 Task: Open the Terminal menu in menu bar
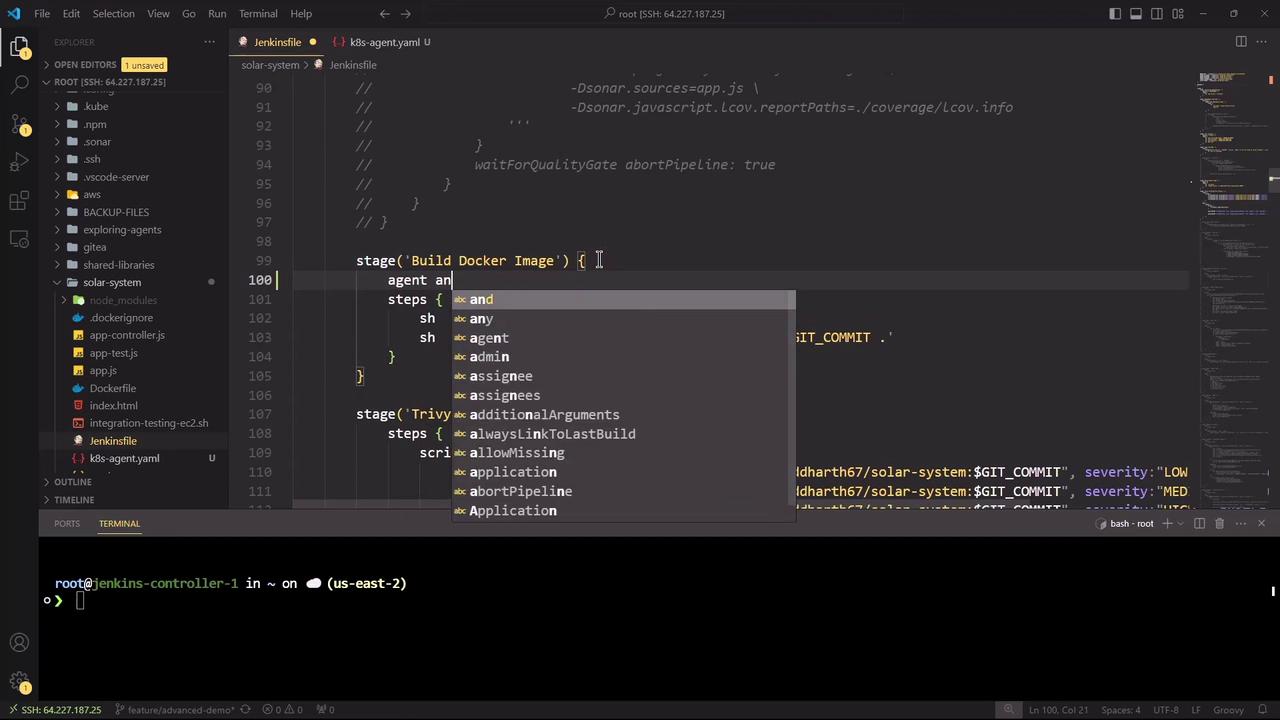tap(258, 14)
